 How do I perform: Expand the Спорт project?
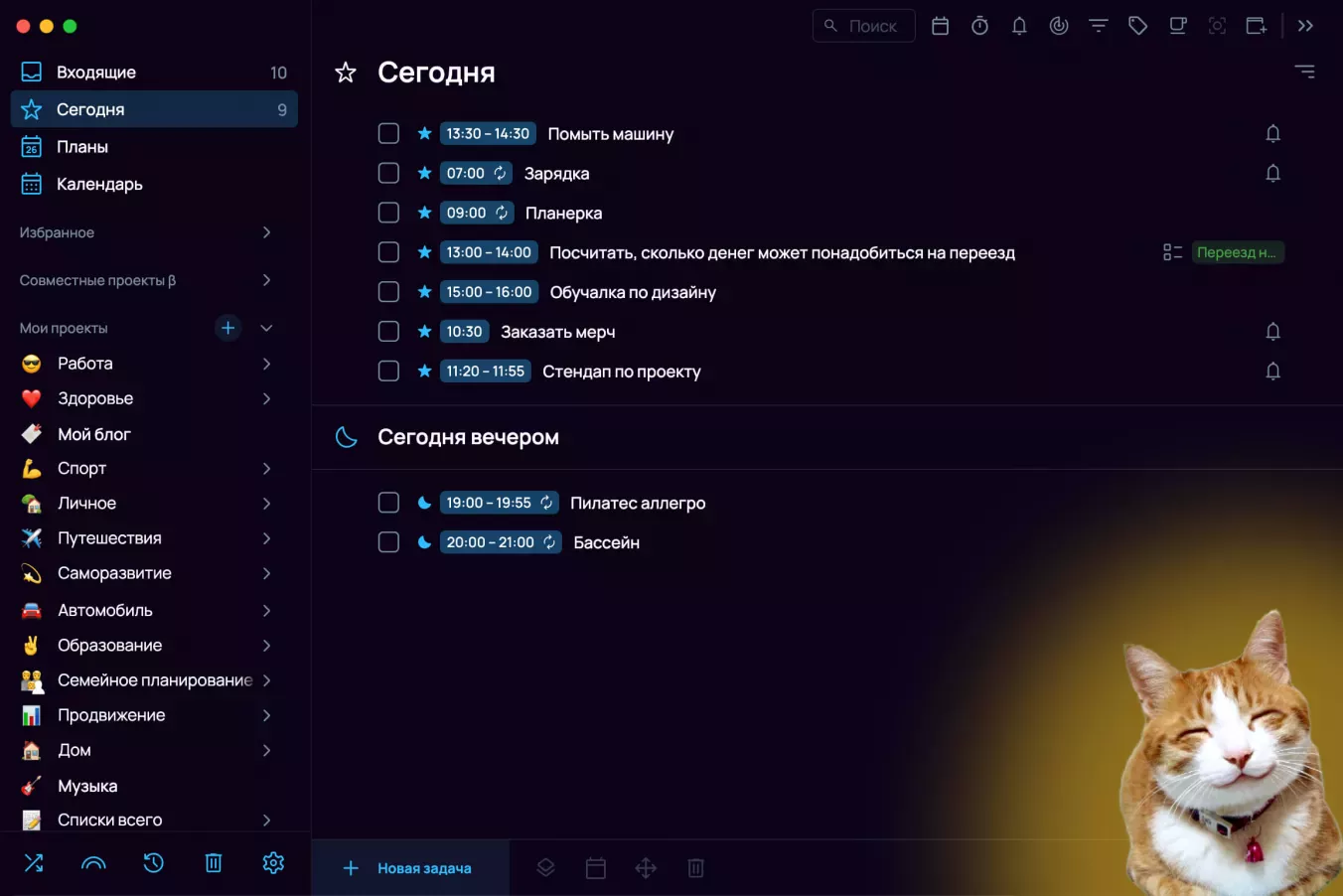coord(266,468)
